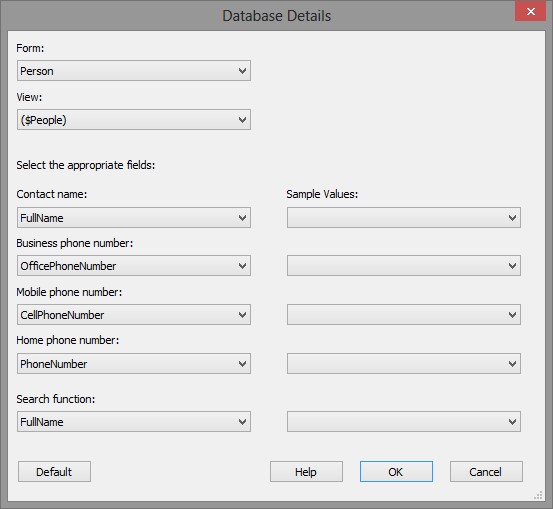Open sample values dropdown beside OfficePhoneNumber
The width and height of the screenshot is (553, 509).
click(x=404, y=266)
